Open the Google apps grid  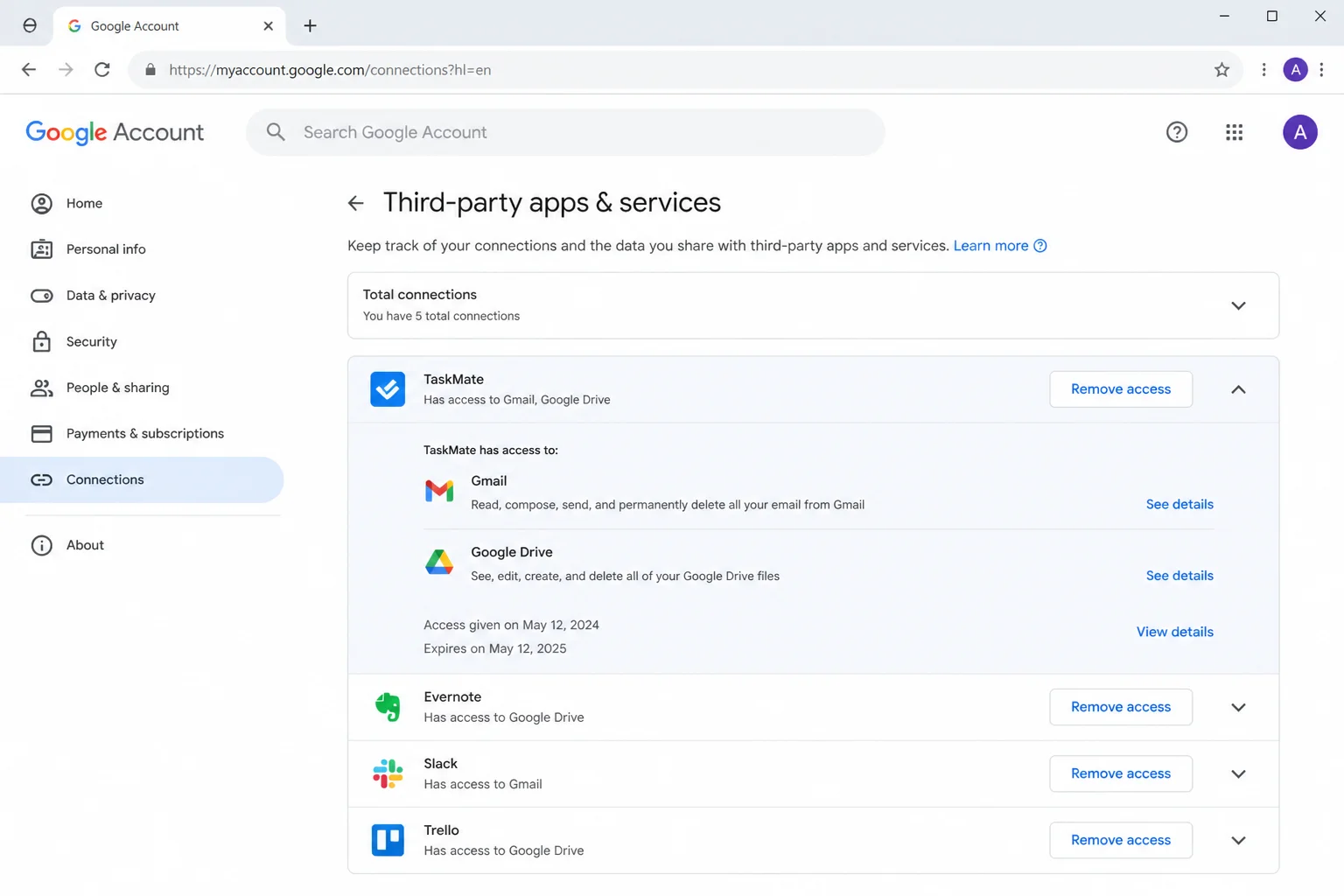1234,132
